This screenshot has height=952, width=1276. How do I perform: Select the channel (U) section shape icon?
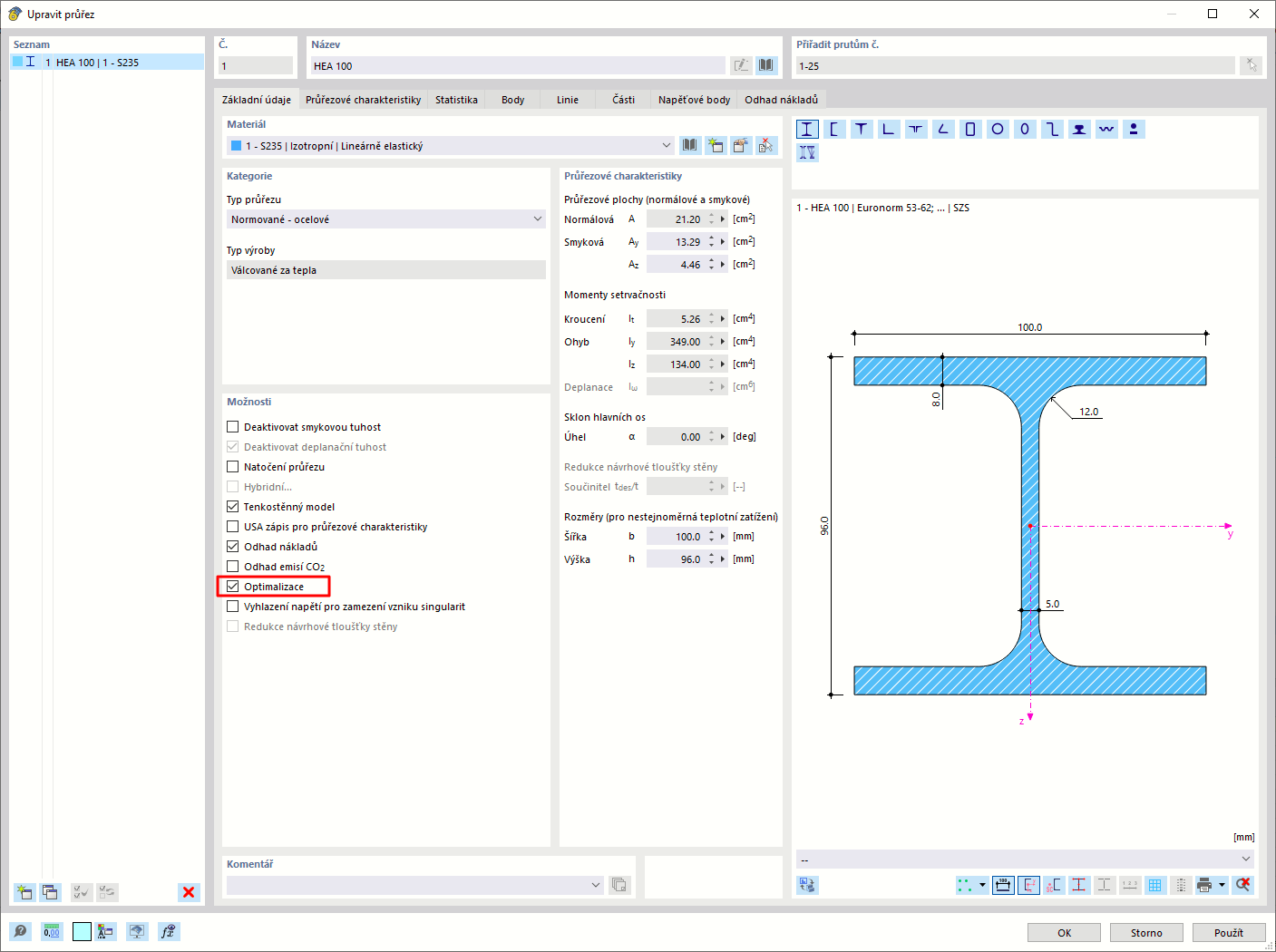click(834, 129)
